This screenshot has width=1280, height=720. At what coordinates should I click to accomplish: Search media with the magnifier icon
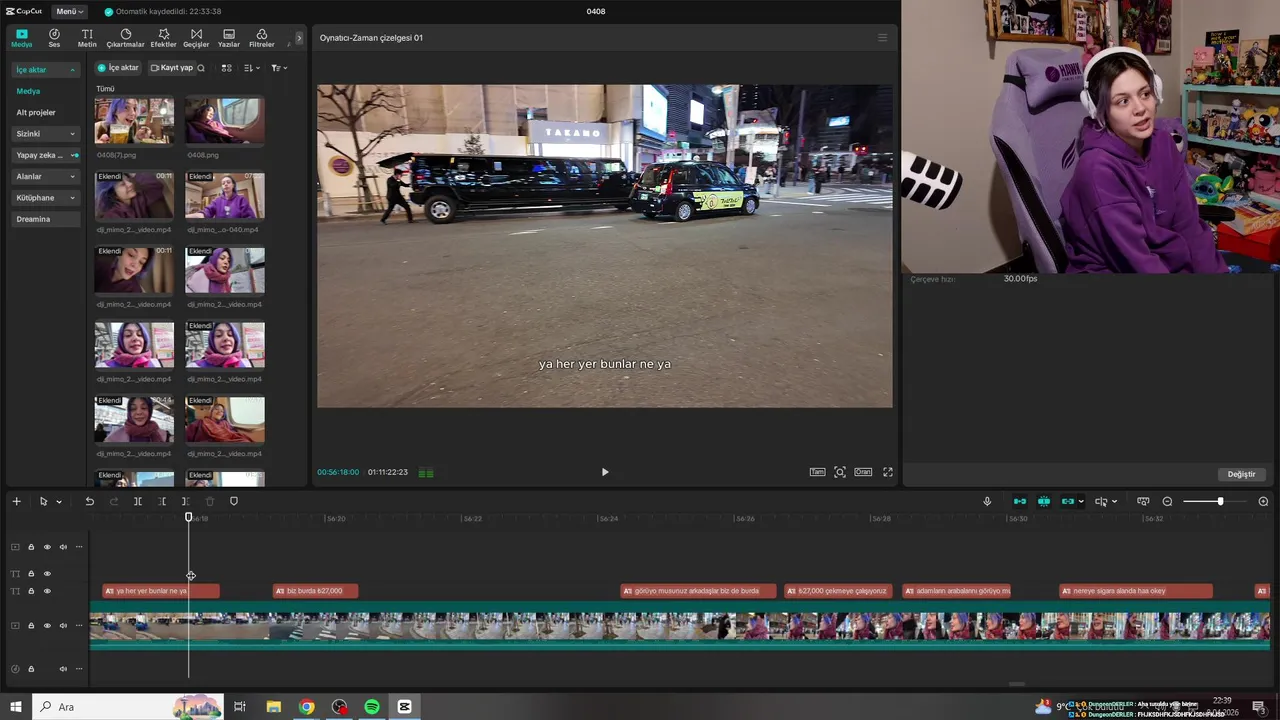point(201,68)
